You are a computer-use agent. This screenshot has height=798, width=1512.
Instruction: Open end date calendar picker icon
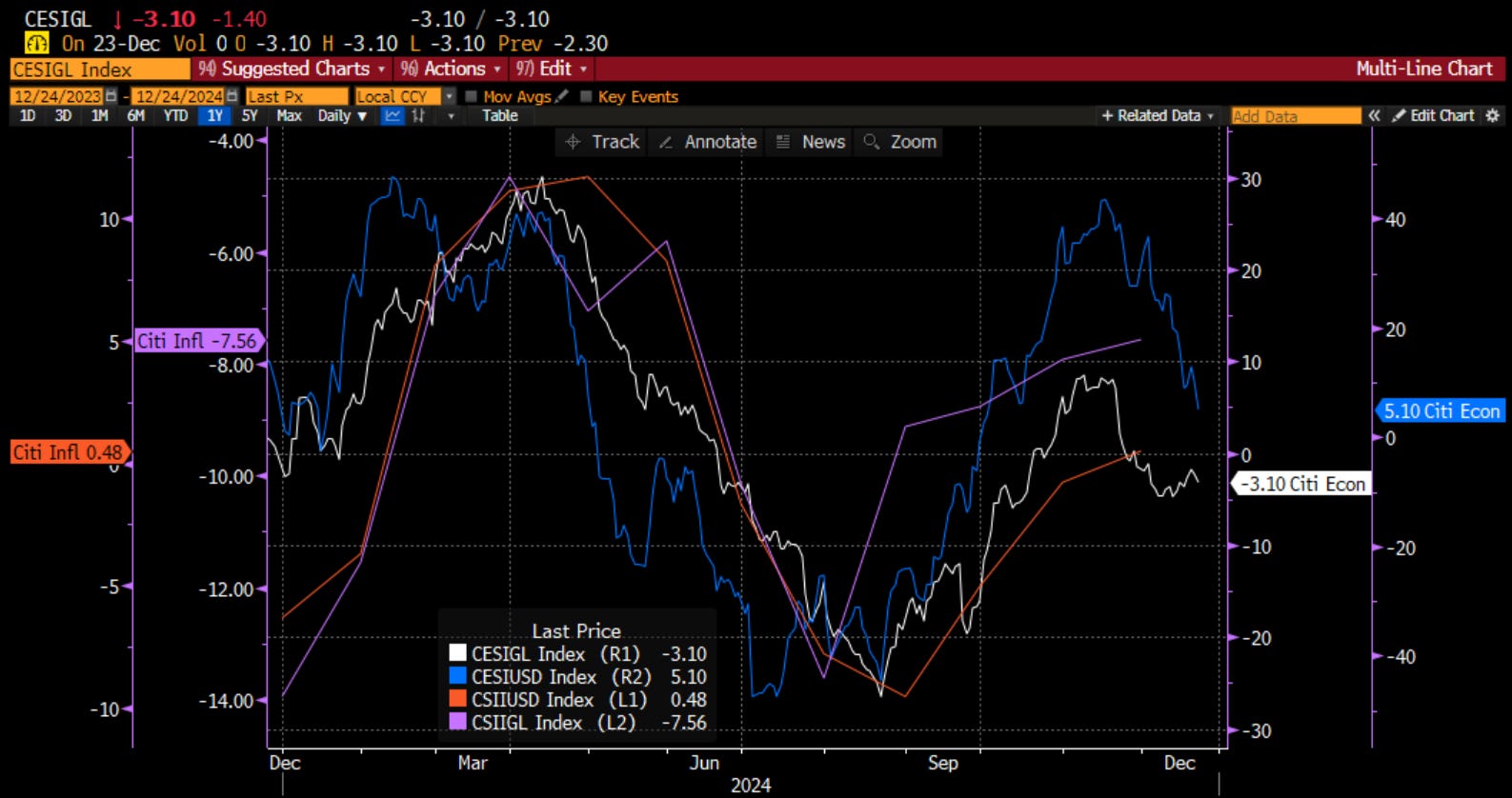[x=232, y=96]
